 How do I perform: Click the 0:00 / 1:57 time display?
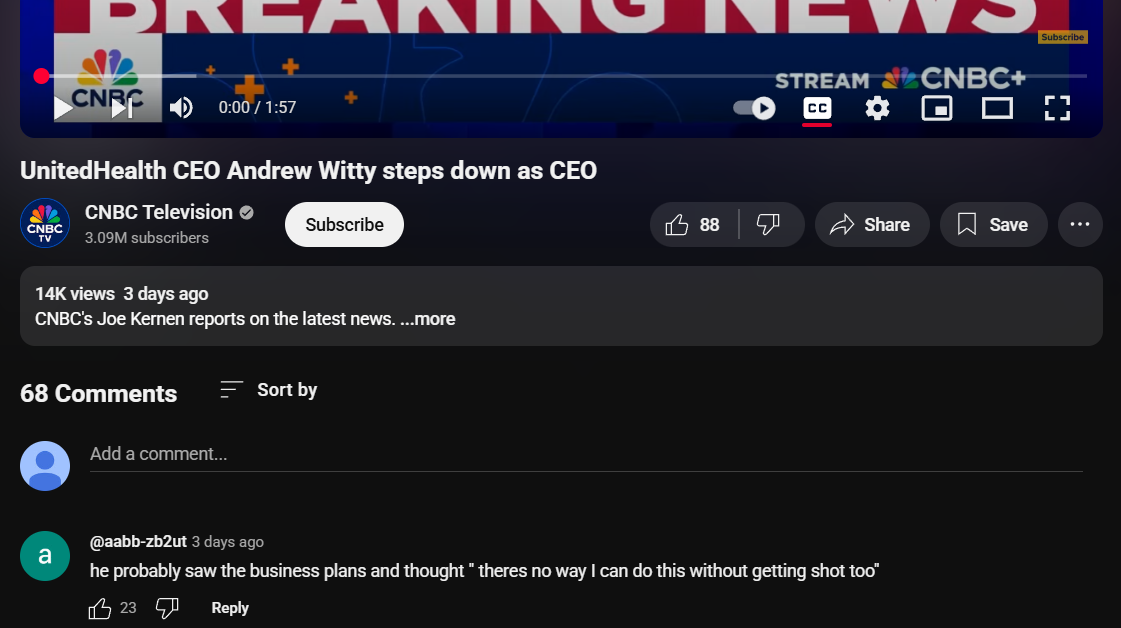[257, 108]
